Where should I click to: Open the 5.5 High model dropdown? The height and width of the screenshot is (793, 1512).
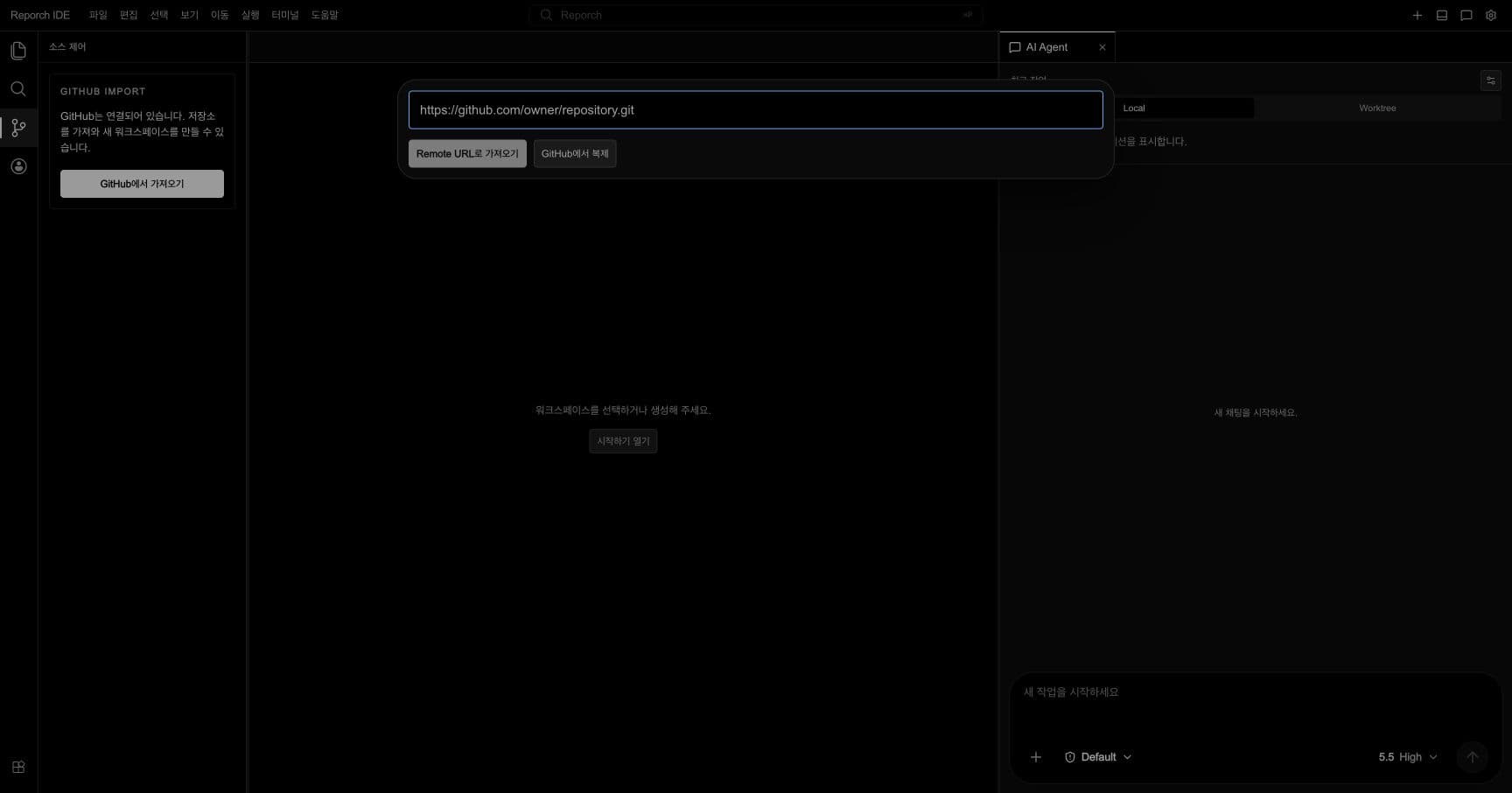(x=1408, y=757)
